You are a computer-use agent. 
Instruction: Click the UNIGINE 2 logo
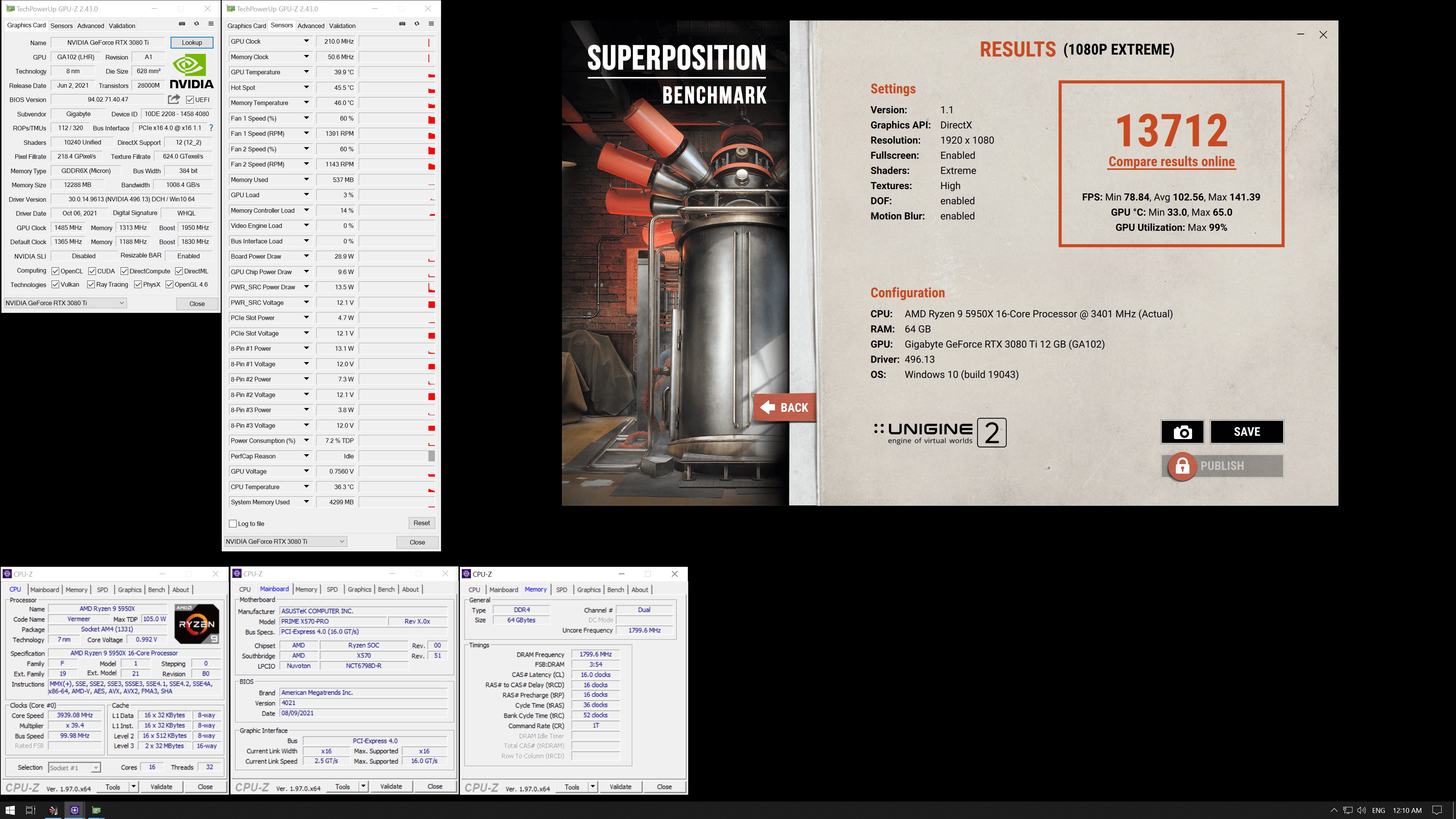click(940, 433)
